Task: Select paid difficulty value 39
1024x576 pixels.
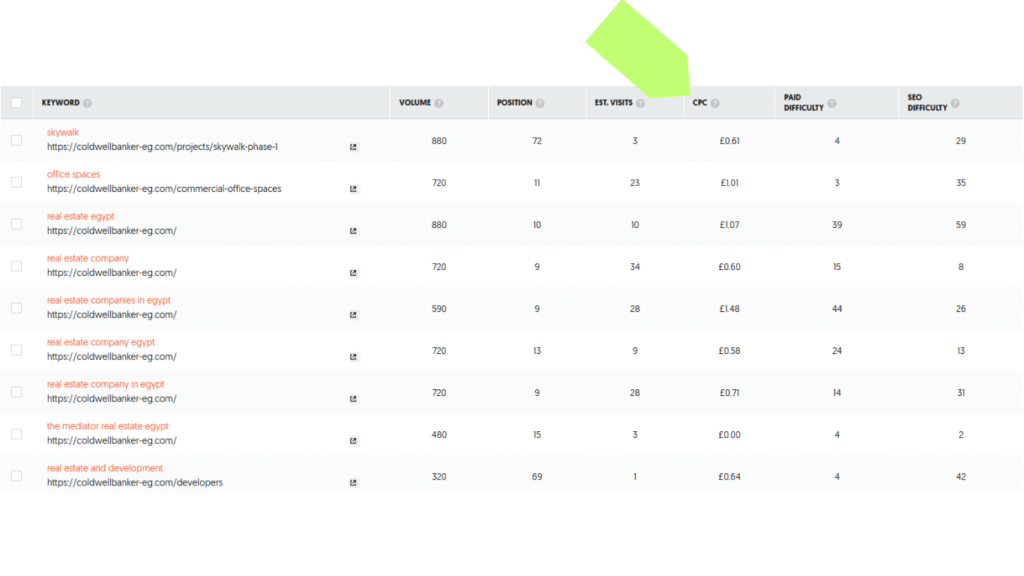Action: pos(837,225)
